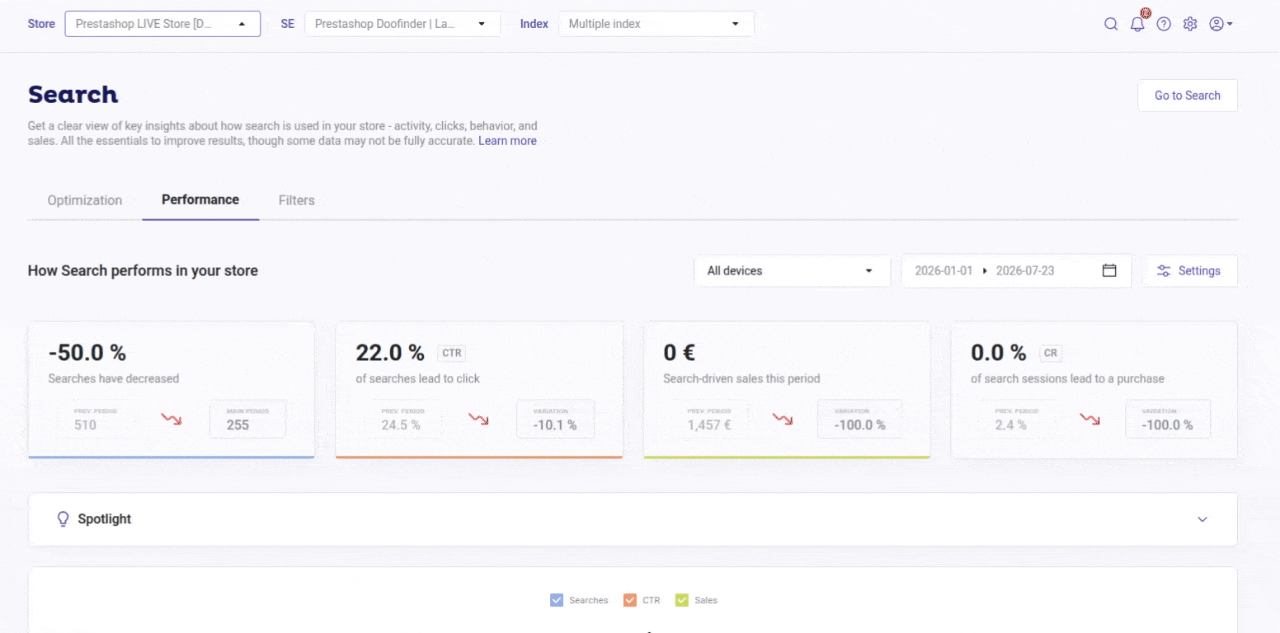Screen dimensions: 1280x633
Task: Click the CTR badge on click-rate card
Action: (452, 353)
